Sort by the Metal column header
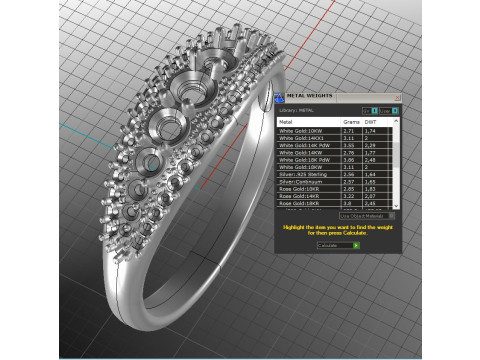 [x=309, y=122]
